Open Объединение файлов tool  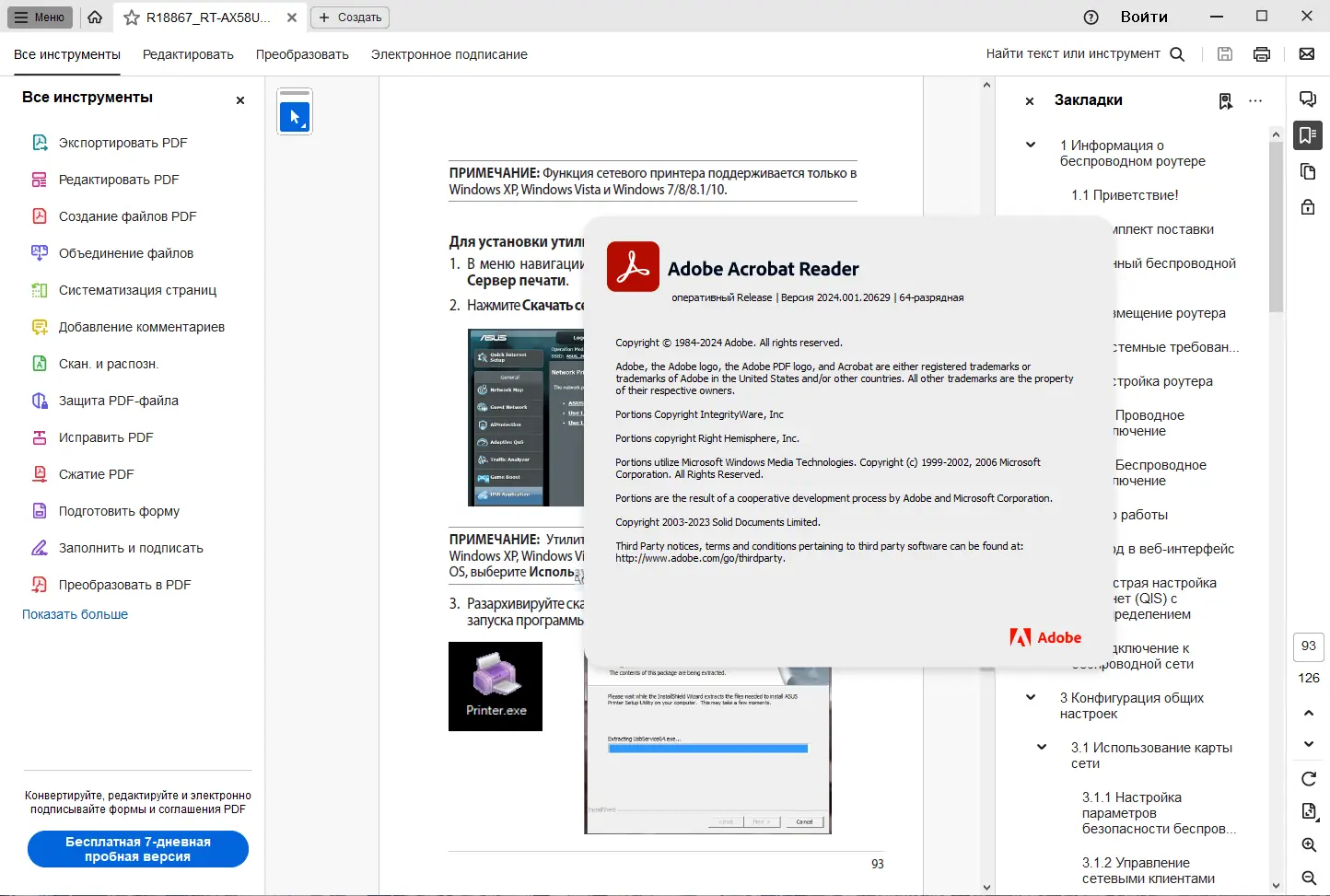coord(126,253)
